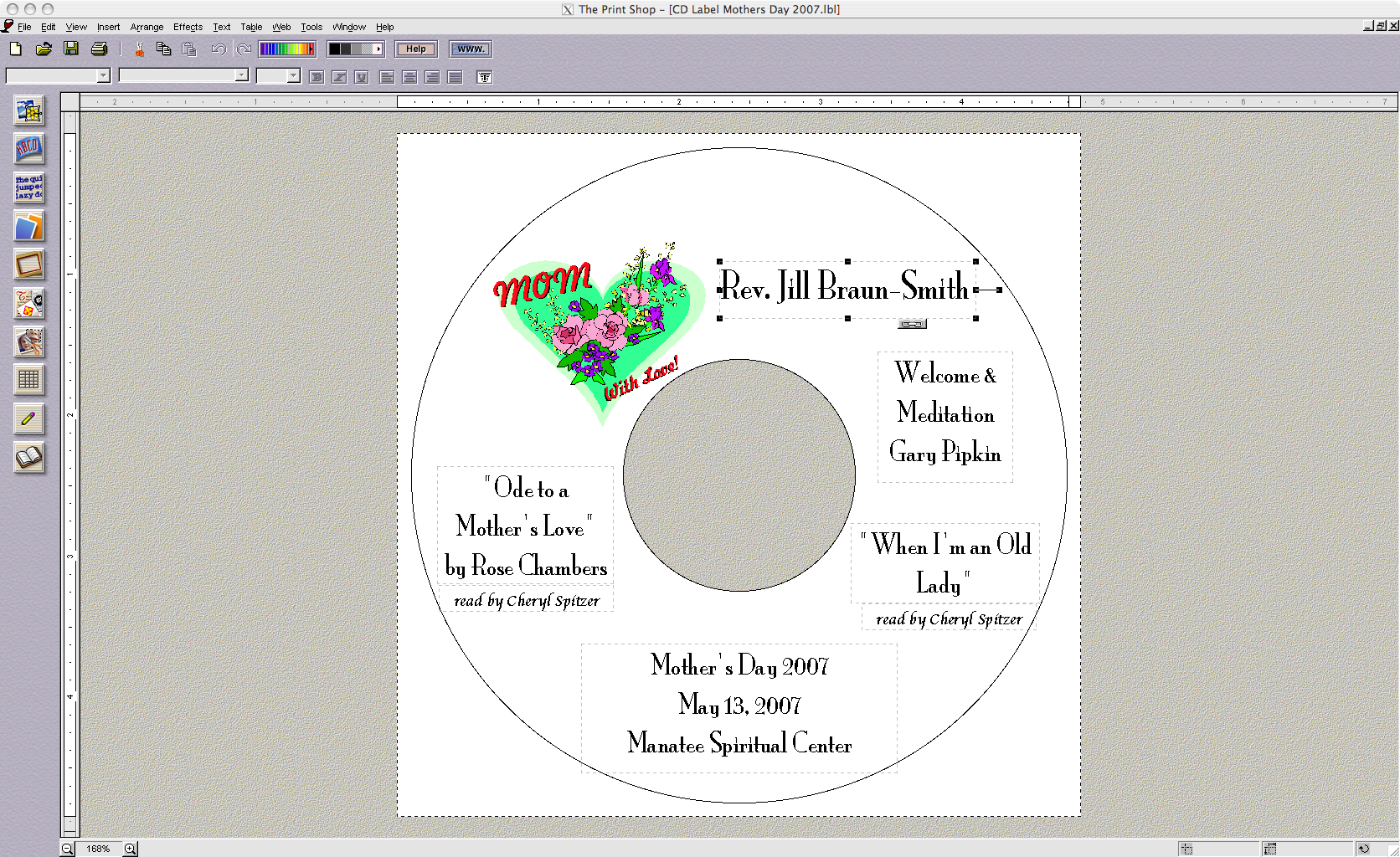Image resolution: width=1400 pixels, height=857 pixels.
Task: Open the Text block tool
Action: (29, 187)
